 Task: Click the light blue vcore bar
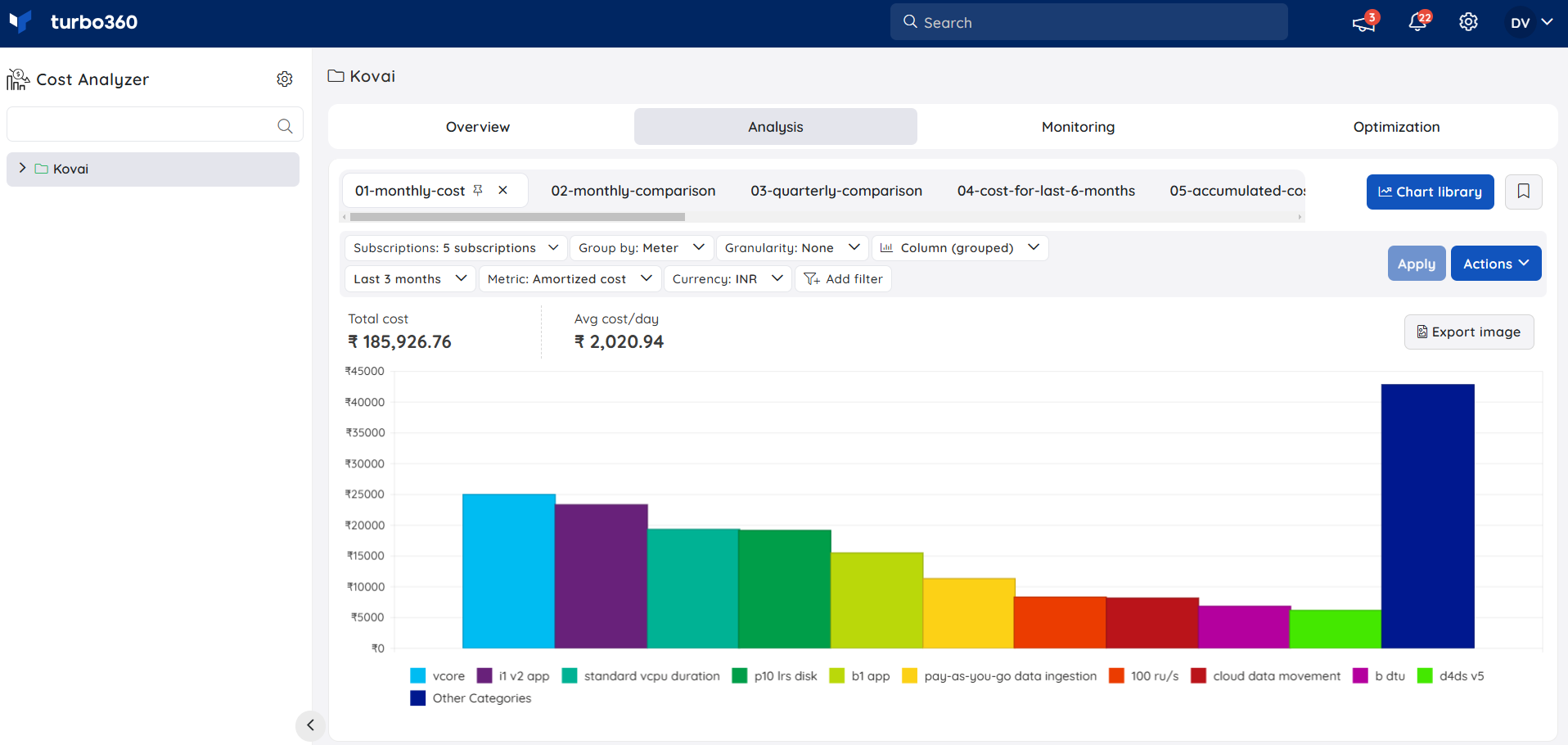(508, 571)
